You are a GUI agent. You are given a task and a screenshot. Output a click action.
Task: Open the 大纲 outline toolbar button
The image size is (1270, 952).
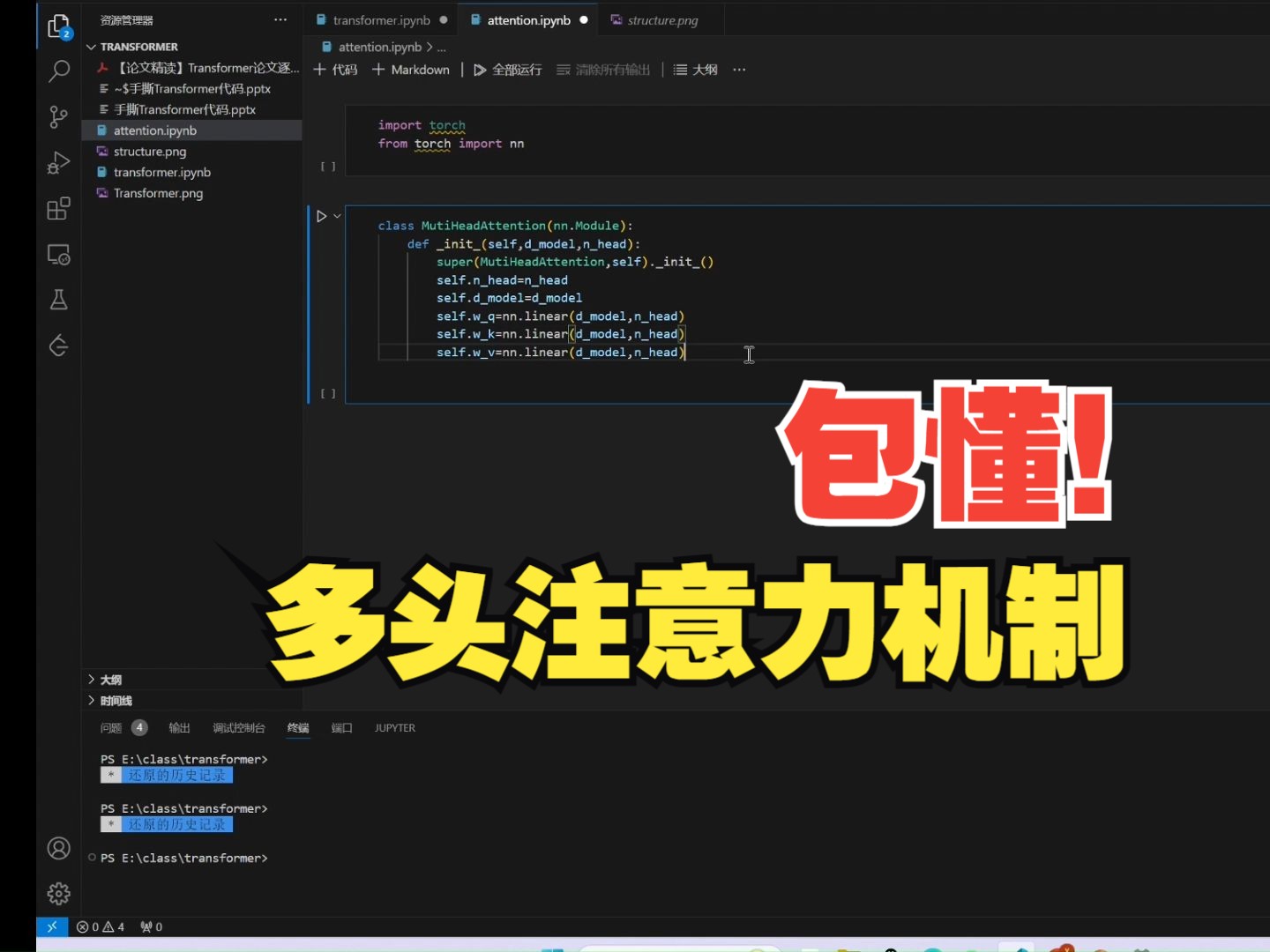(695, 70)
